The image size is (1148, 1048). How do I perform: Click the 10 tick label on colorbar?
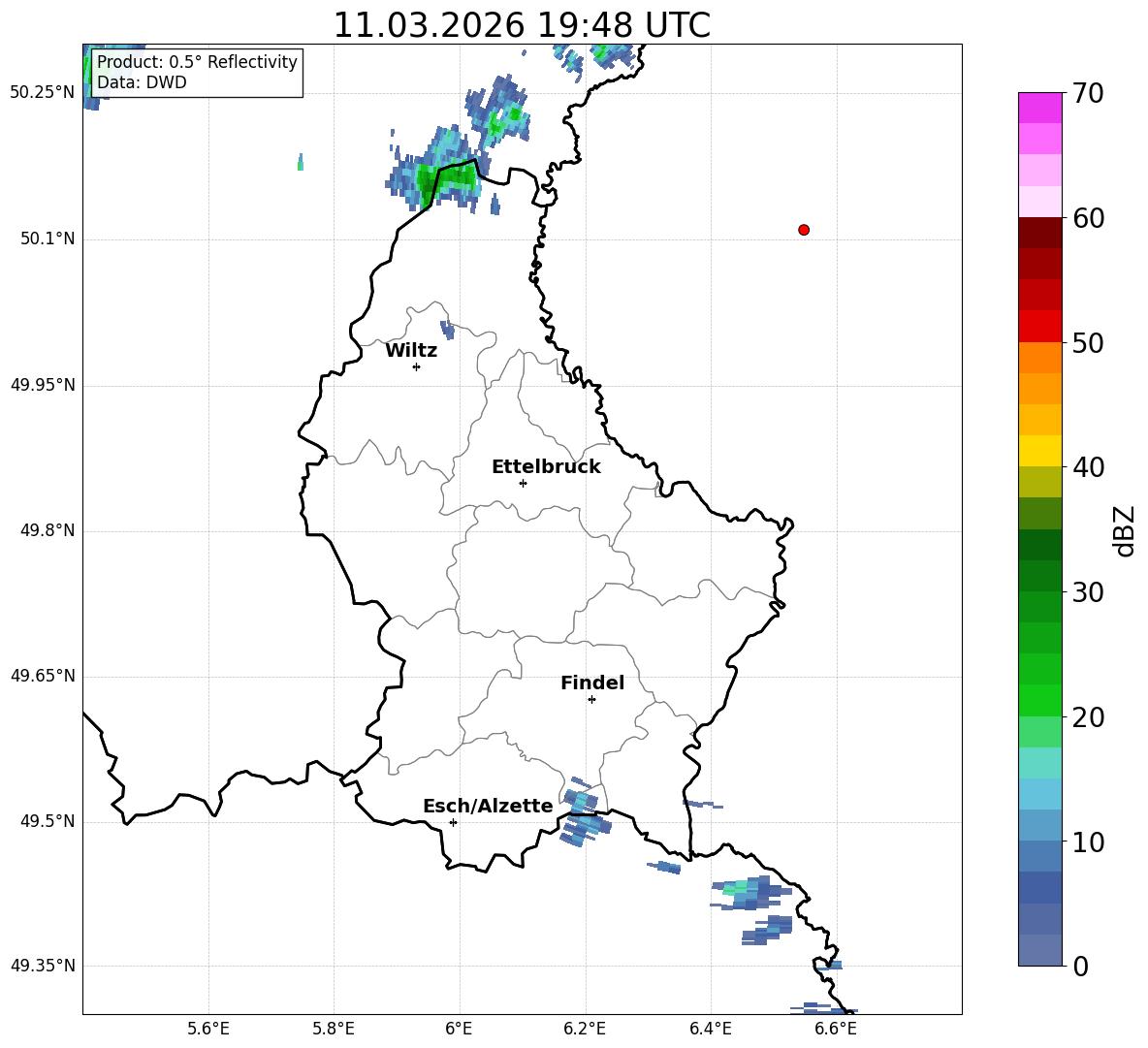click(1087, 842)
